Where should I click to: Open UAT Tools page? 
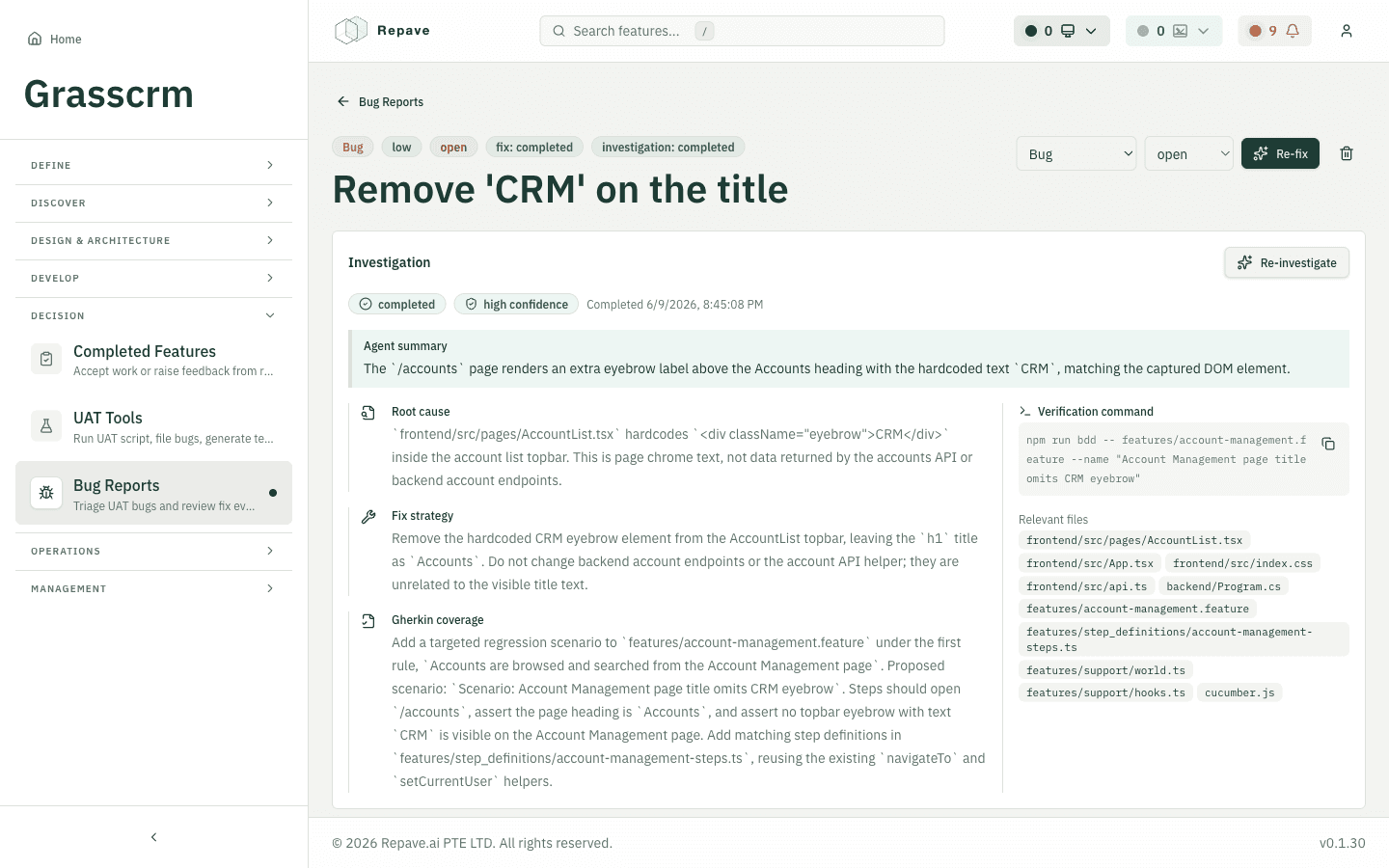point(154,426)
